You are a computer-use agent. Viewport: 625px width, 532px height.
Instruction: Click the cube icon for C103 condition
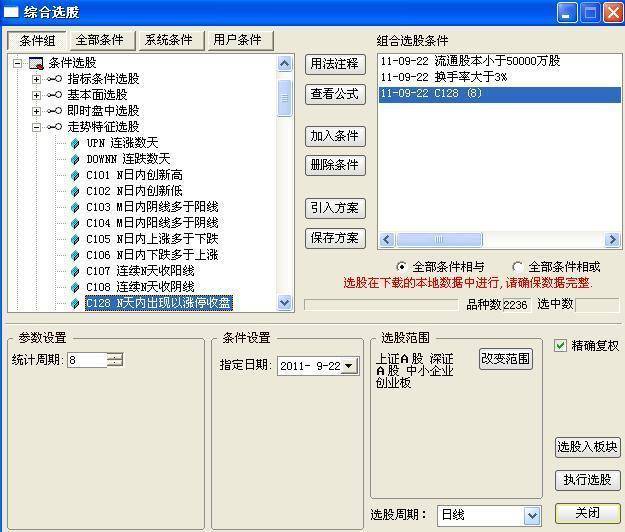coord(75,207)
